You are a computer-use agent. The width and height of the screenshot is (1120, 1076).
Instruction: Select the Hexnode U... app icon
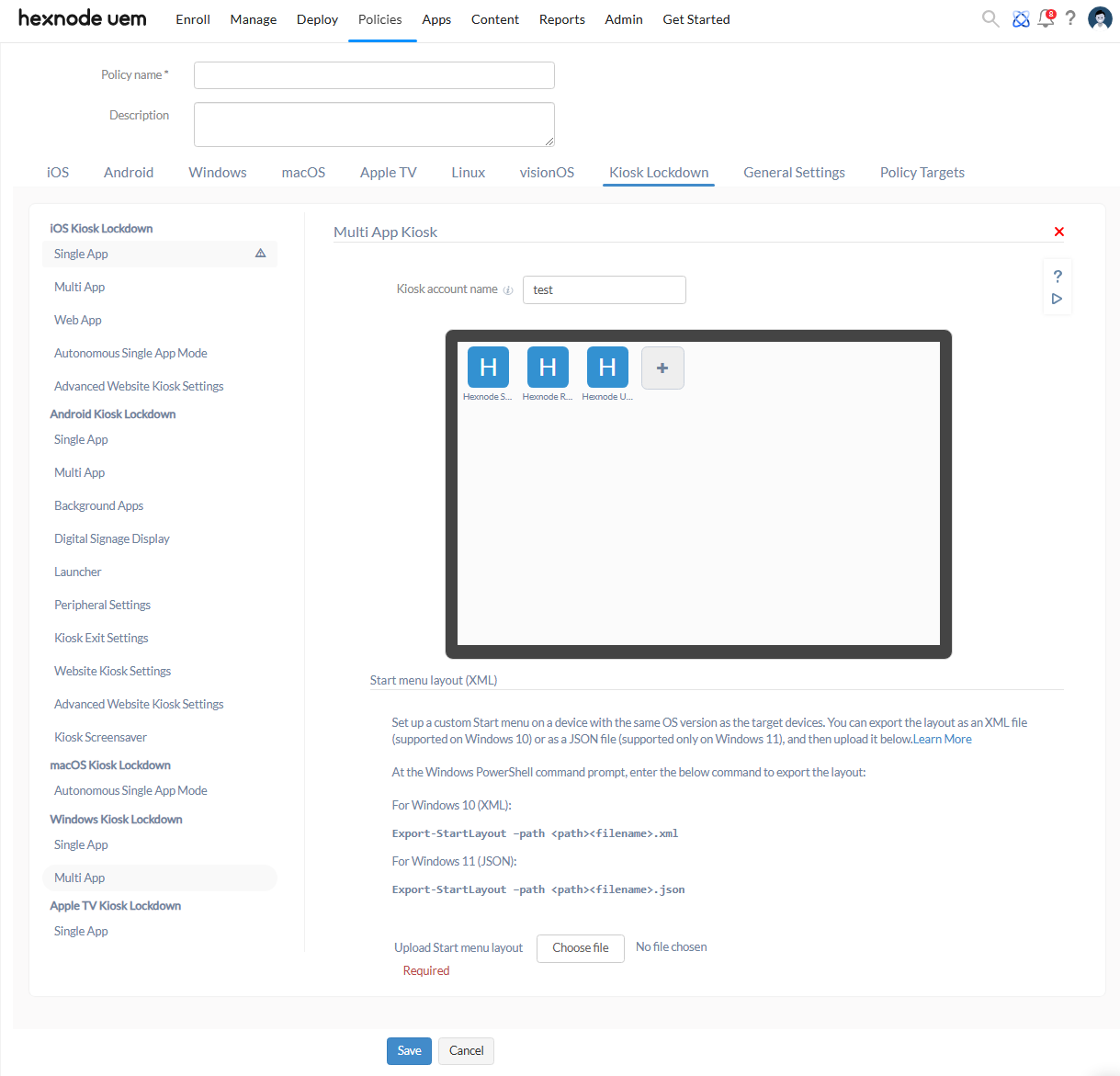click(607, 368)
